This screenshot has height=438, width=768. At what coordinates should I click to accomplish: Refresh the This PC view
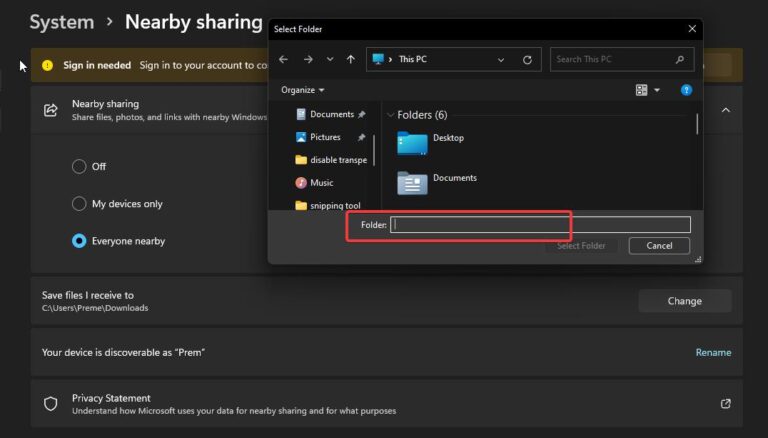click(x=527, y=60)
